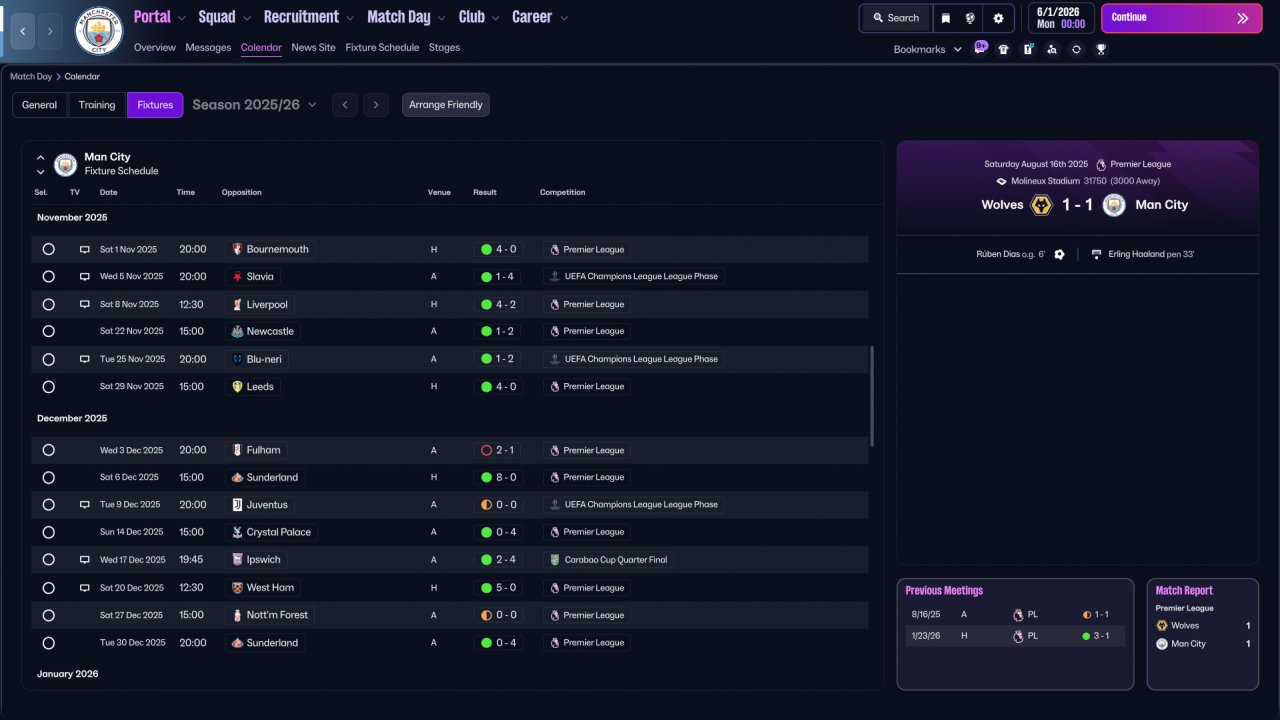Click the Sunderland 8 - 0 result

(x=498, y=478)
